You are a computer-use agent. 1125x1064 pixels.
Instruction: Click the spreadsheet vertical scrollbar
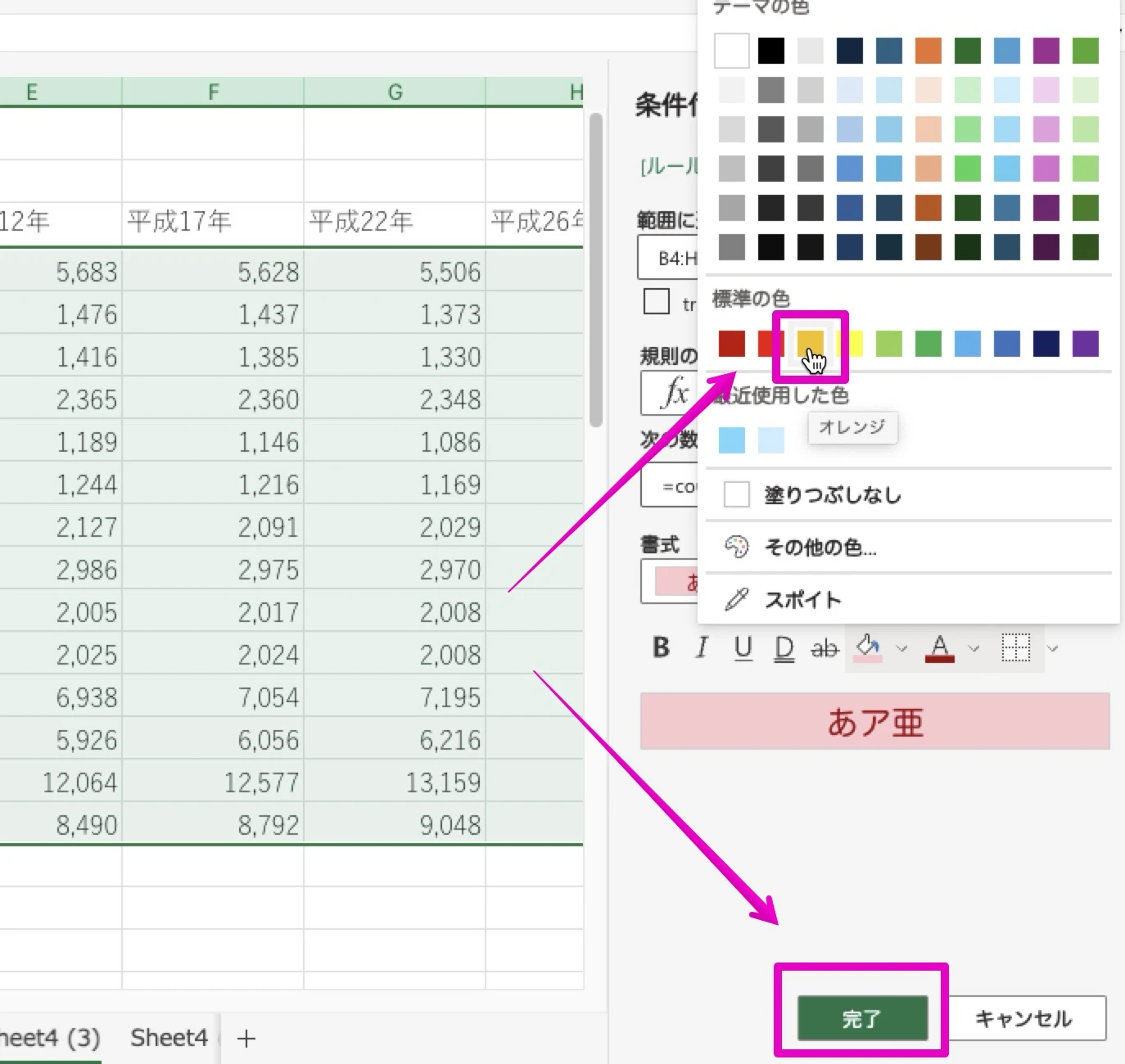tap(596, 270)
